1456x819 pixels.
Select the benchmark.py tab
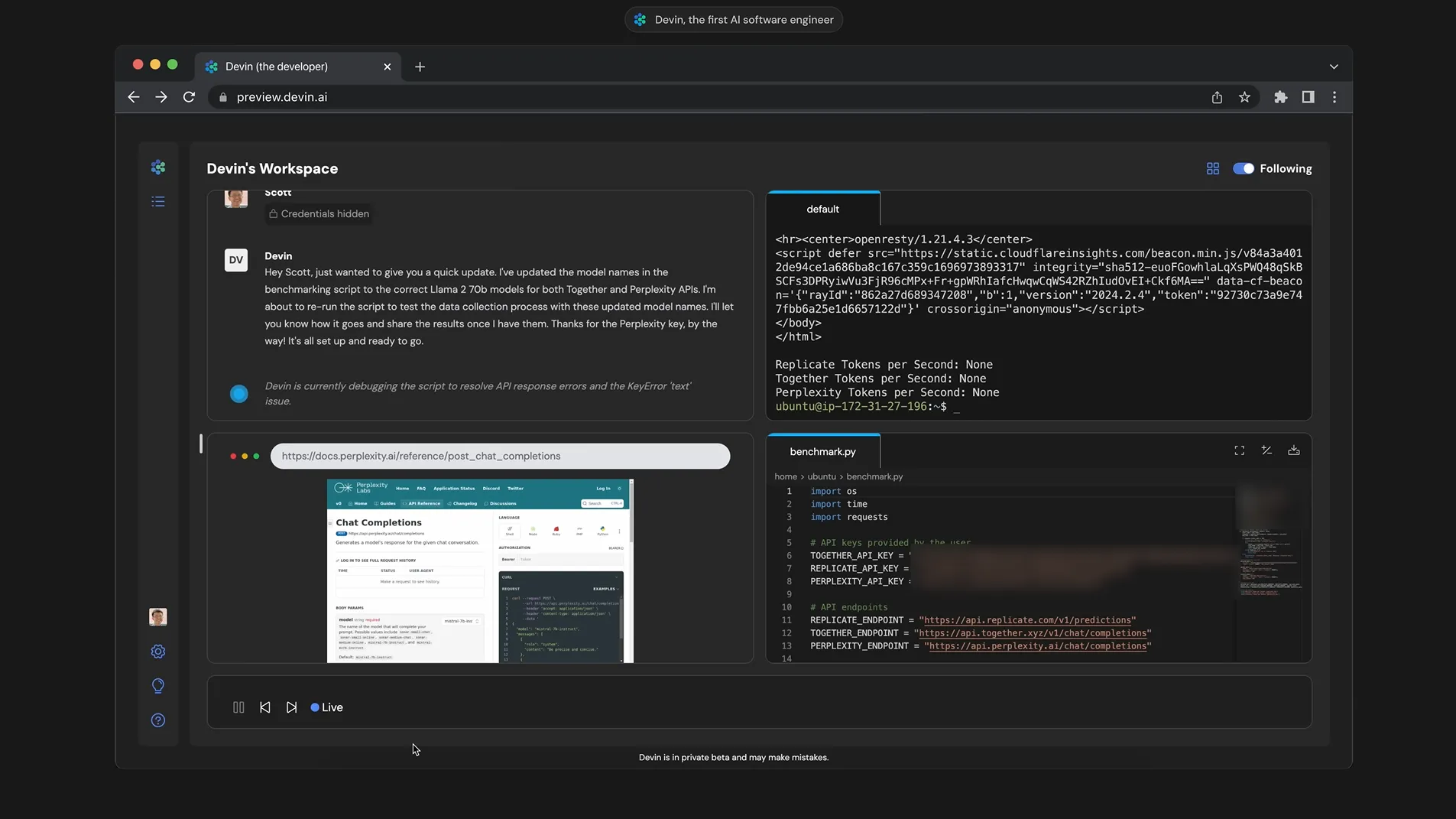coord(822,451)
